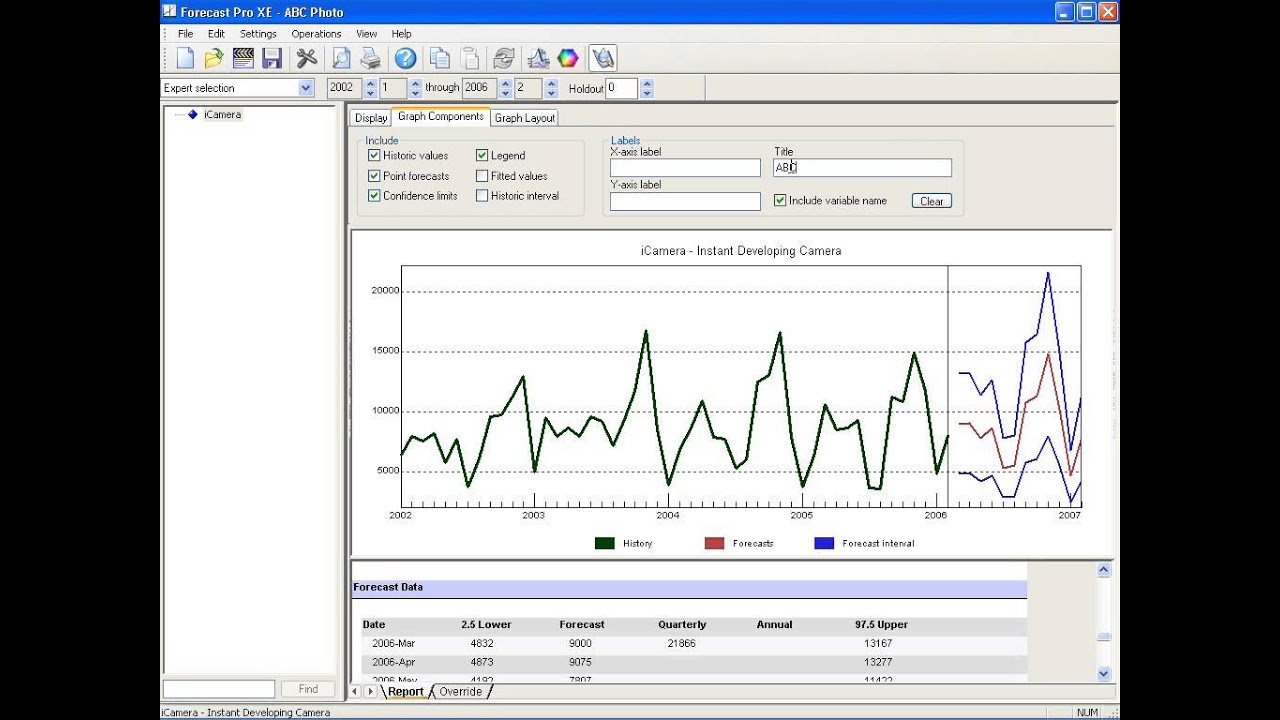Click the red Forecasts legend swatch
1280x720 pixels.
(714, 544)
